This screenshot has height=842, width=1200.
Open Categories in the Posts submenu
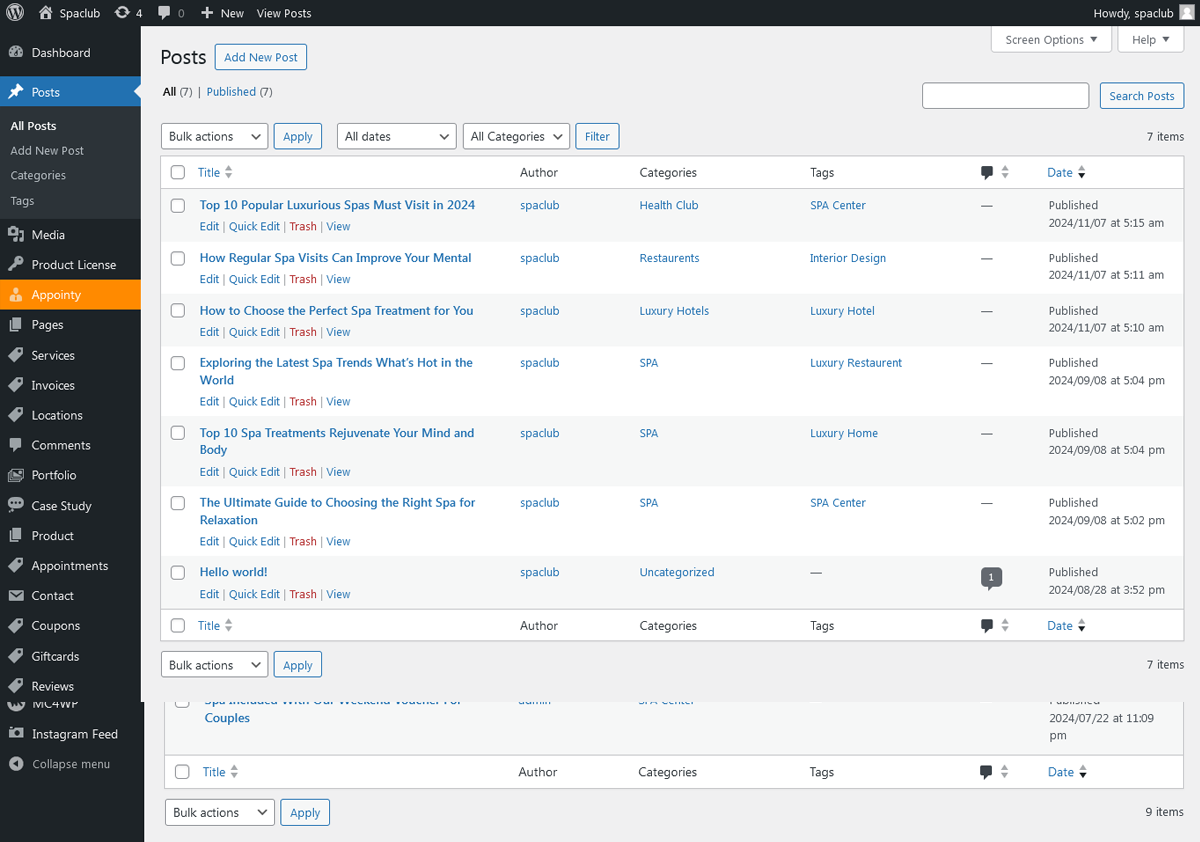click(38, 176)
